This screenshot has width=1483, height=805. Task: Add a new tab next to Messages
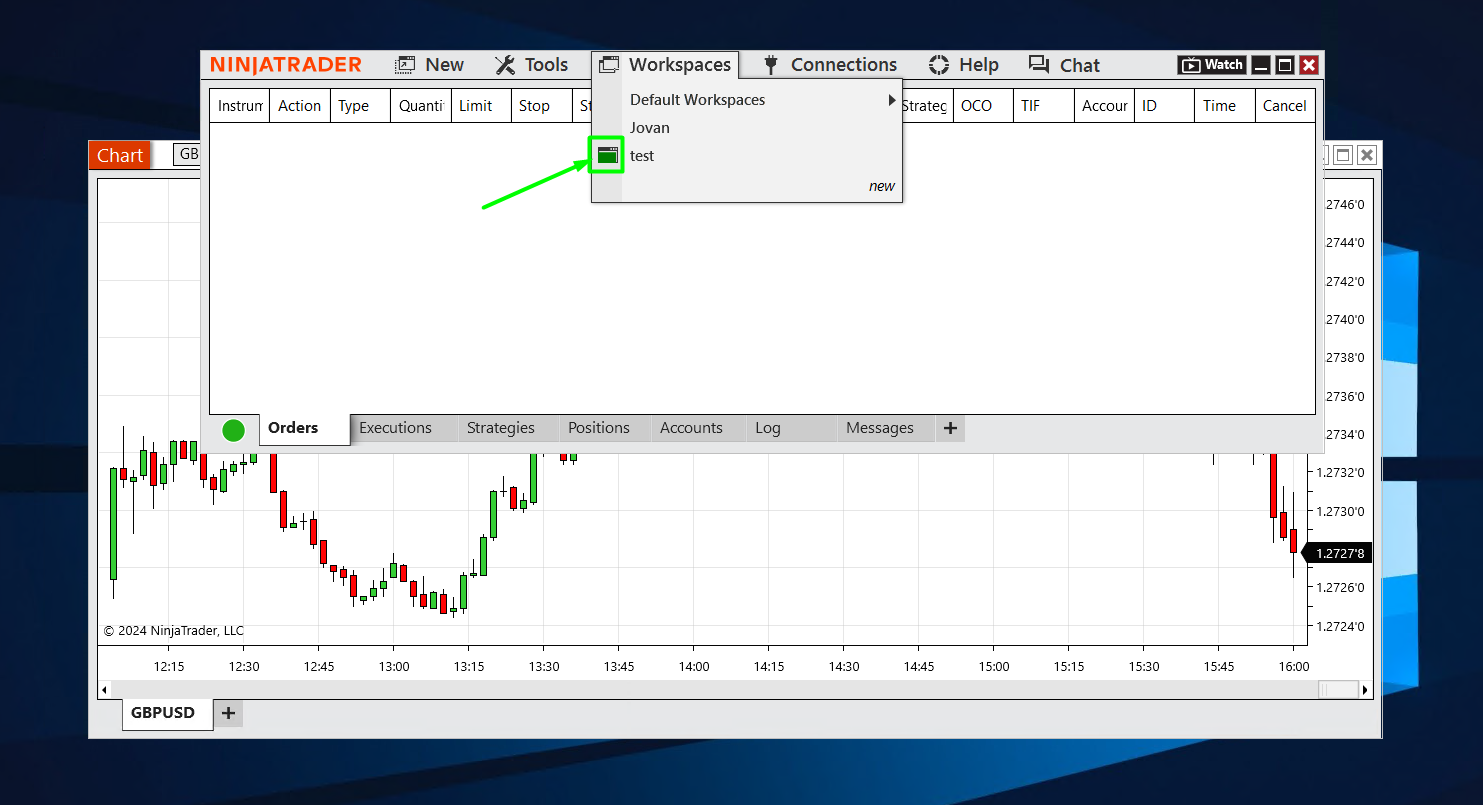950,428
